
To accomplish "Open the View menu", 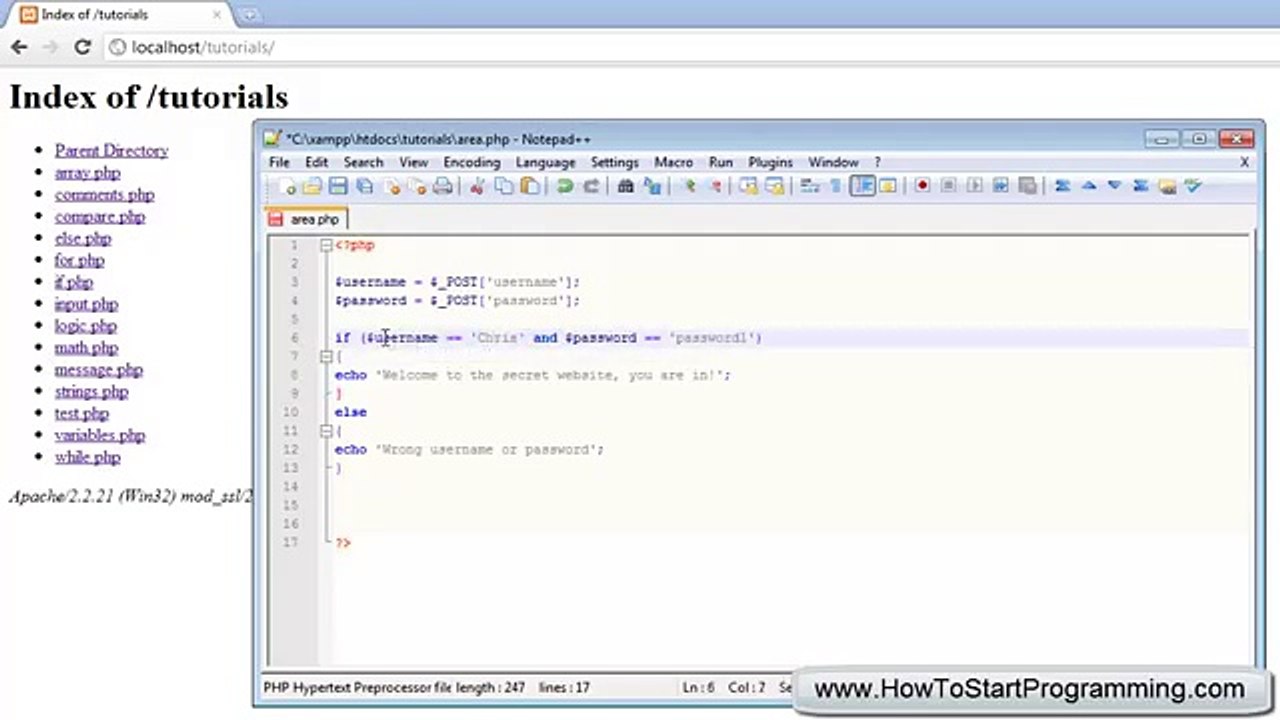I will 413,162.
